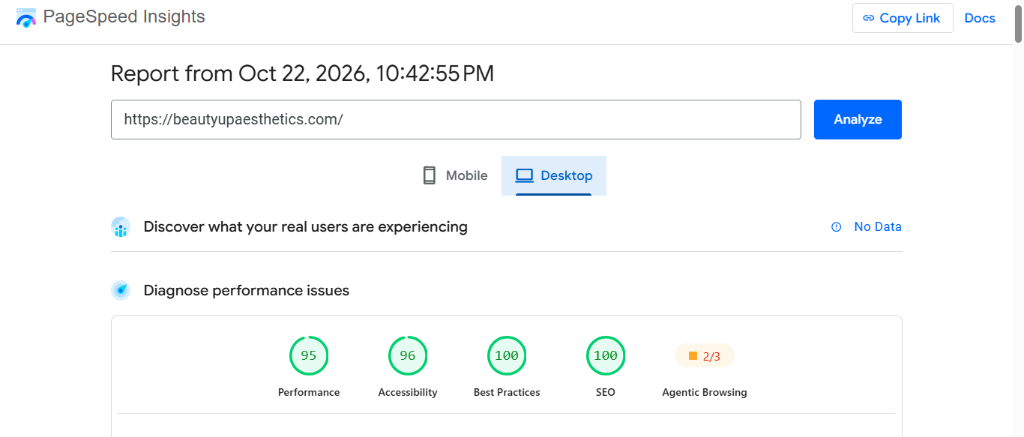
Task: Select the Desktop tab
Action: click(x=554, y=176)
